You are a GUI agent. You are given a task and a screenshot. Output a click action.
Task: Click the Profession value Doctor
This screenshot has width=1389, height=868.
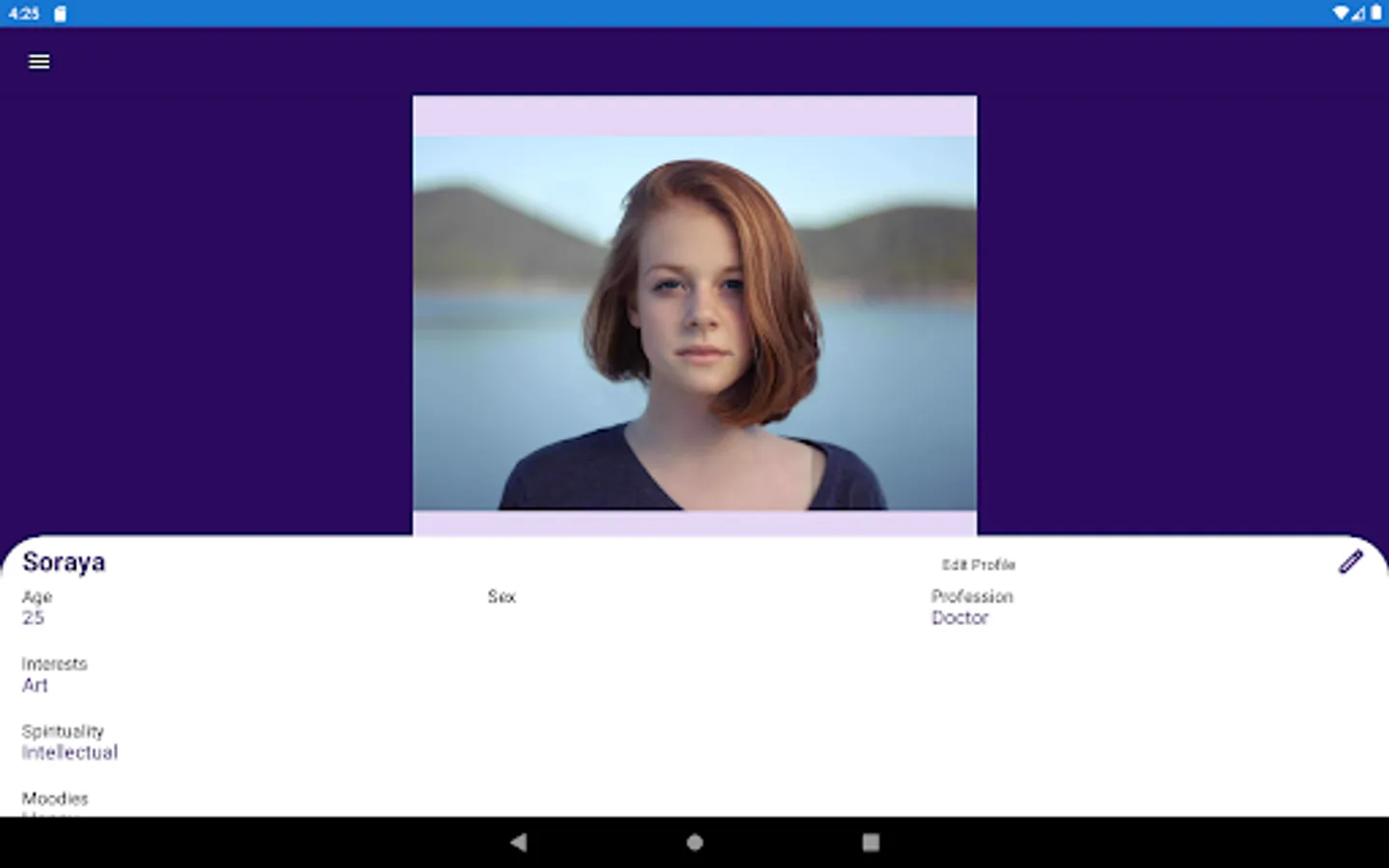(x=960, y=618)
